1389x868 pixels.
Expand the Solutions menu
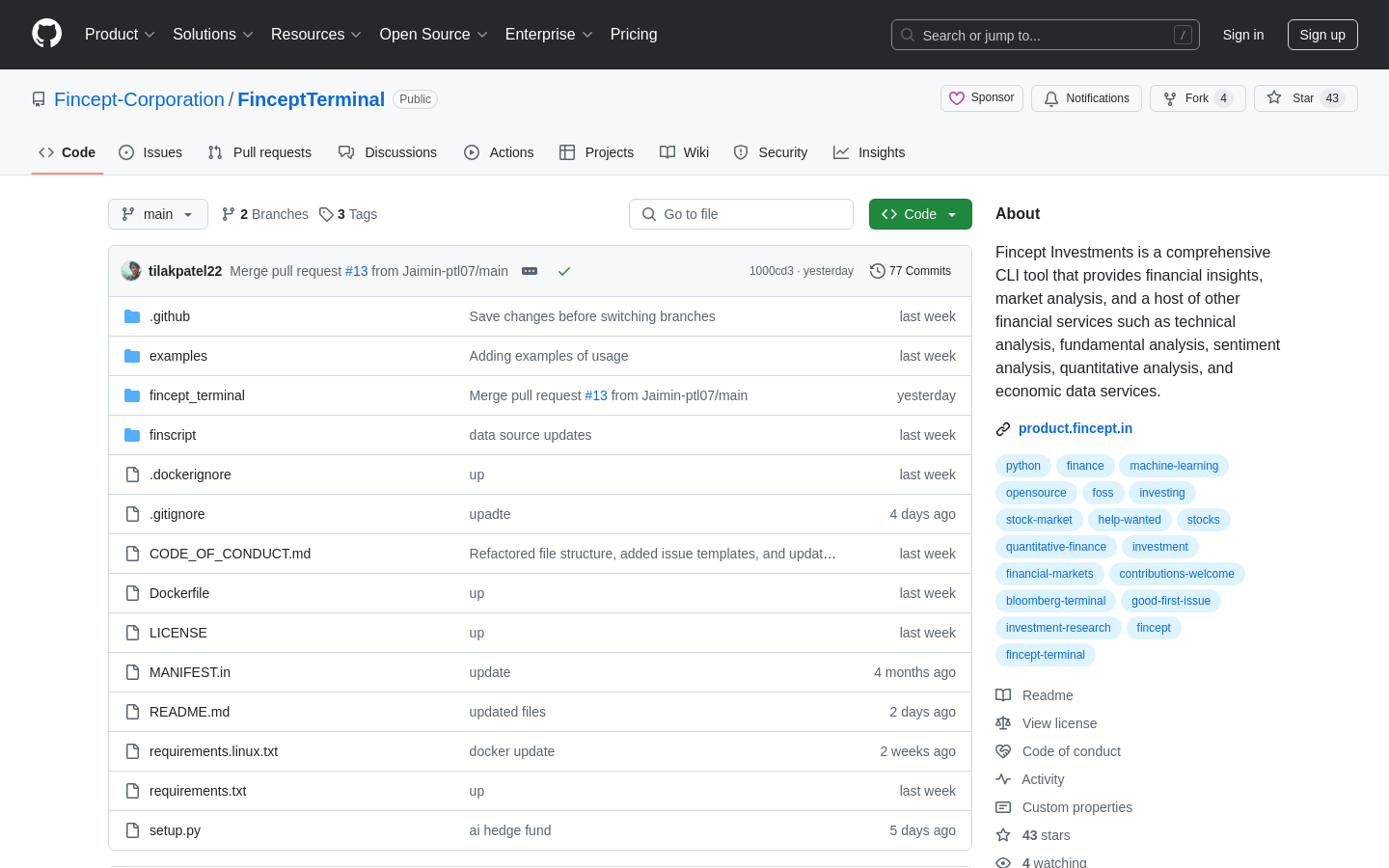(x=212, y=35)
